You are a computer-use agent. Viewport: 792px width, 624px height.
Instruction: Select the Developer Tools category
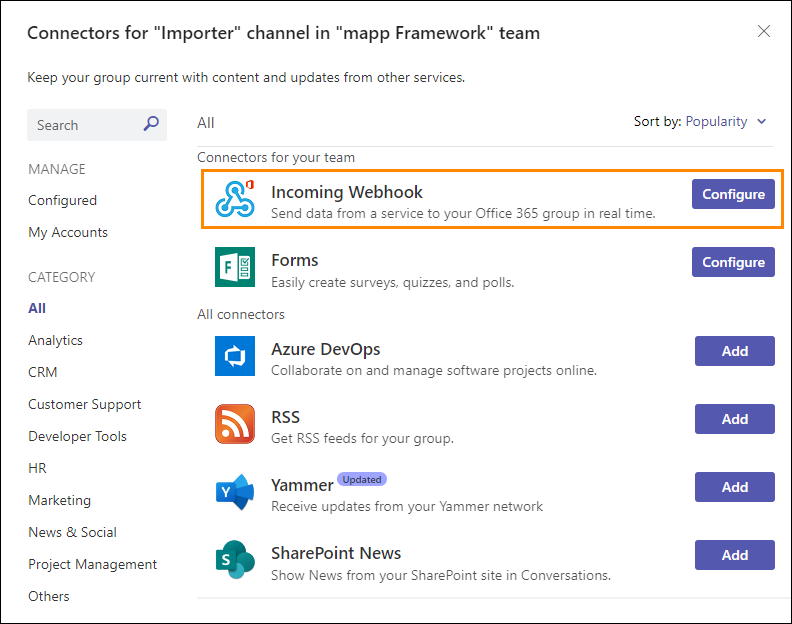click(x=77, y=436)
